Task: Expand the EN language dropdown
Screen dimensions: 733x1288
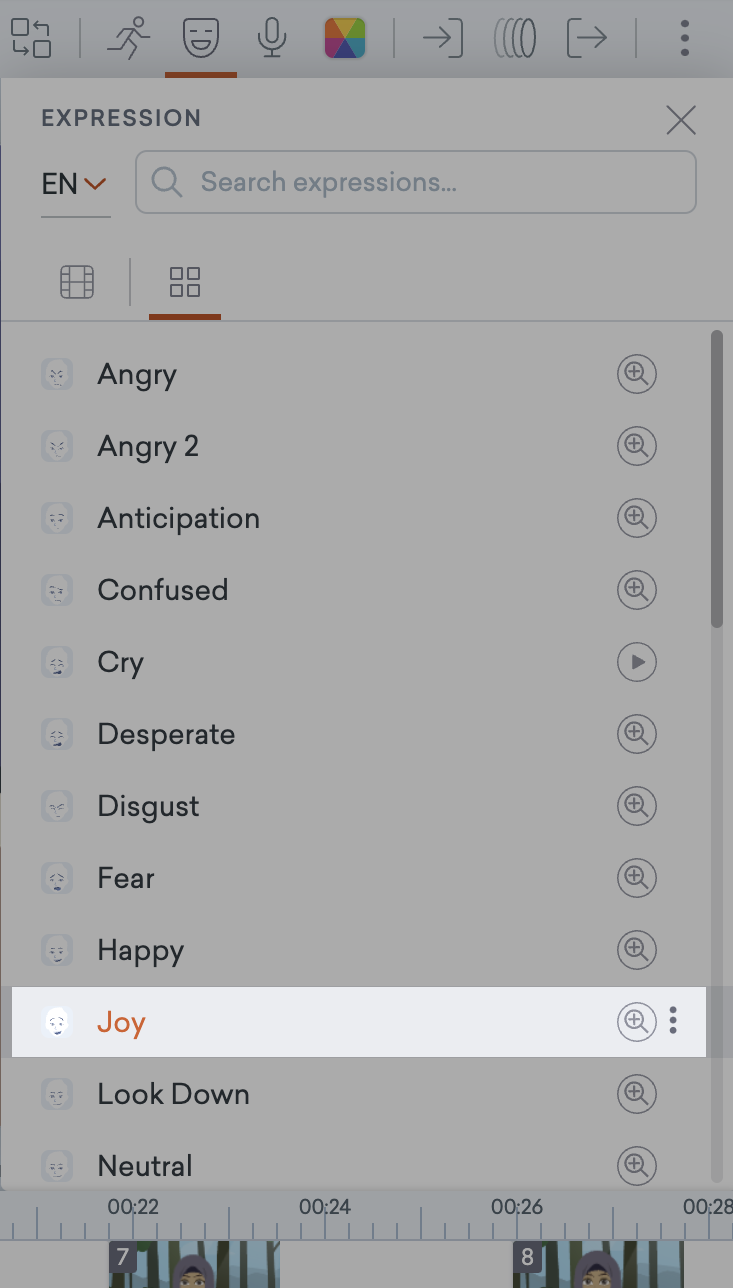Action: click(x=75, y=184)
